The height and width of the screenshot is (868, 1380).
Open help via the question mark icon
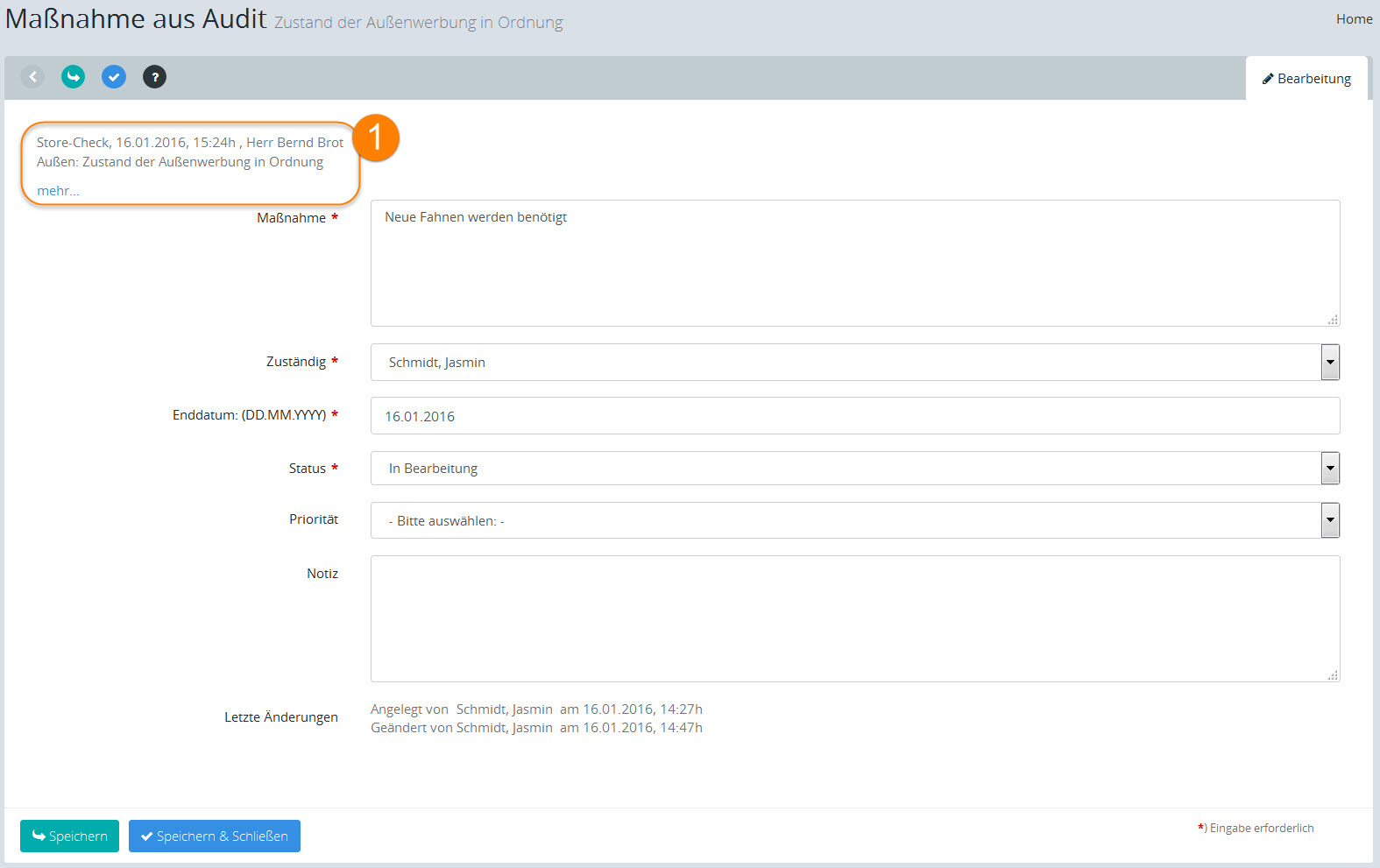pyautogui.click(x=154, y=77)
